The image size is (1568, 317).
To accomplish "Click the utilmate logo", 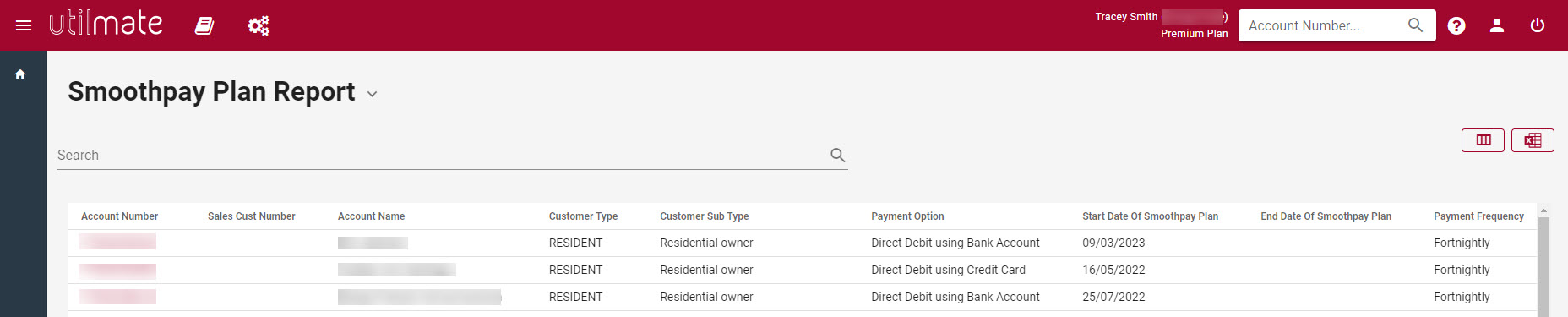I will click(106, 23).
